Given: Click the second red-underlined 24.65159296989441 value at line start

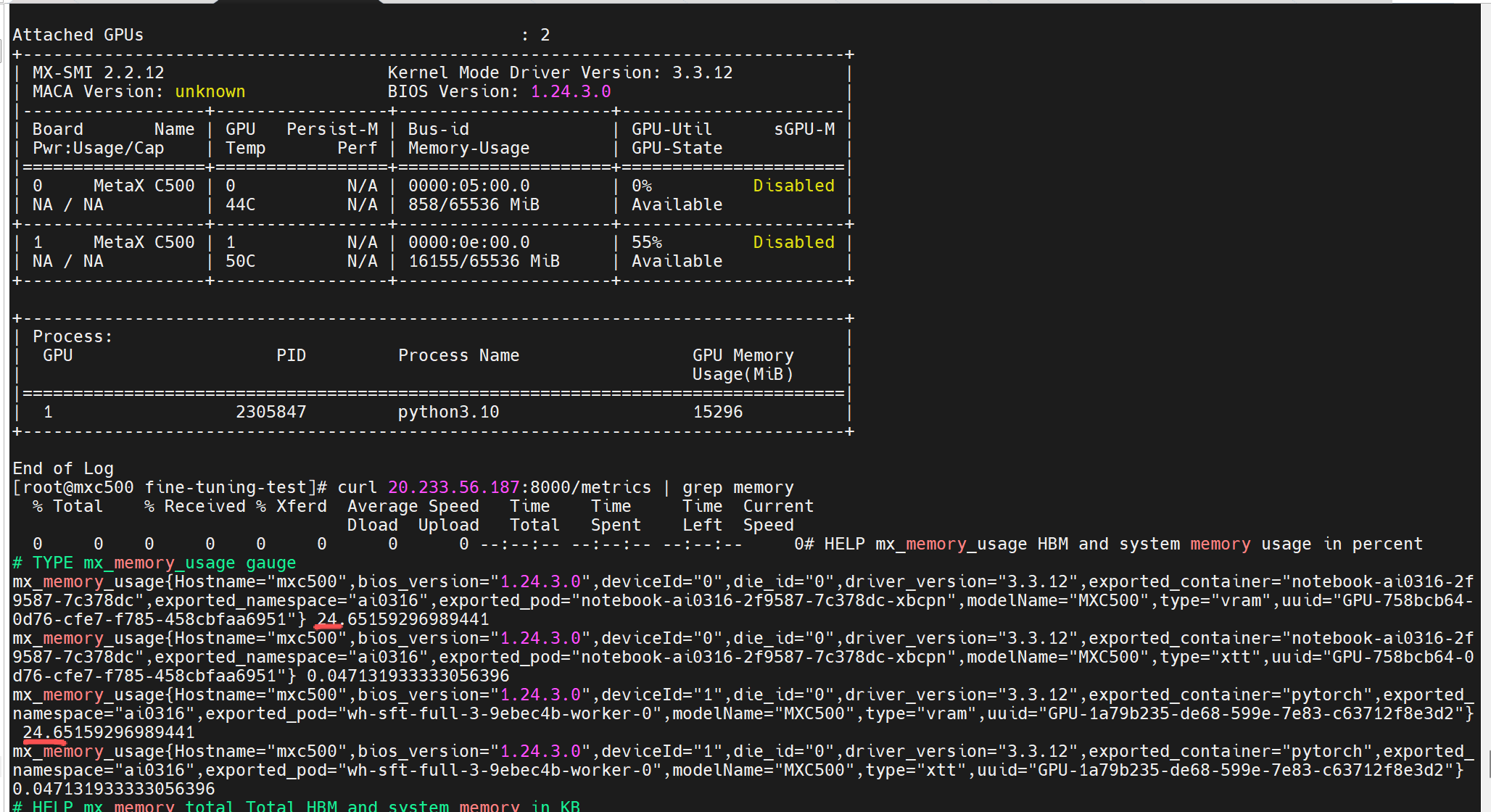Looking at the screenshot, I should 109,732.
